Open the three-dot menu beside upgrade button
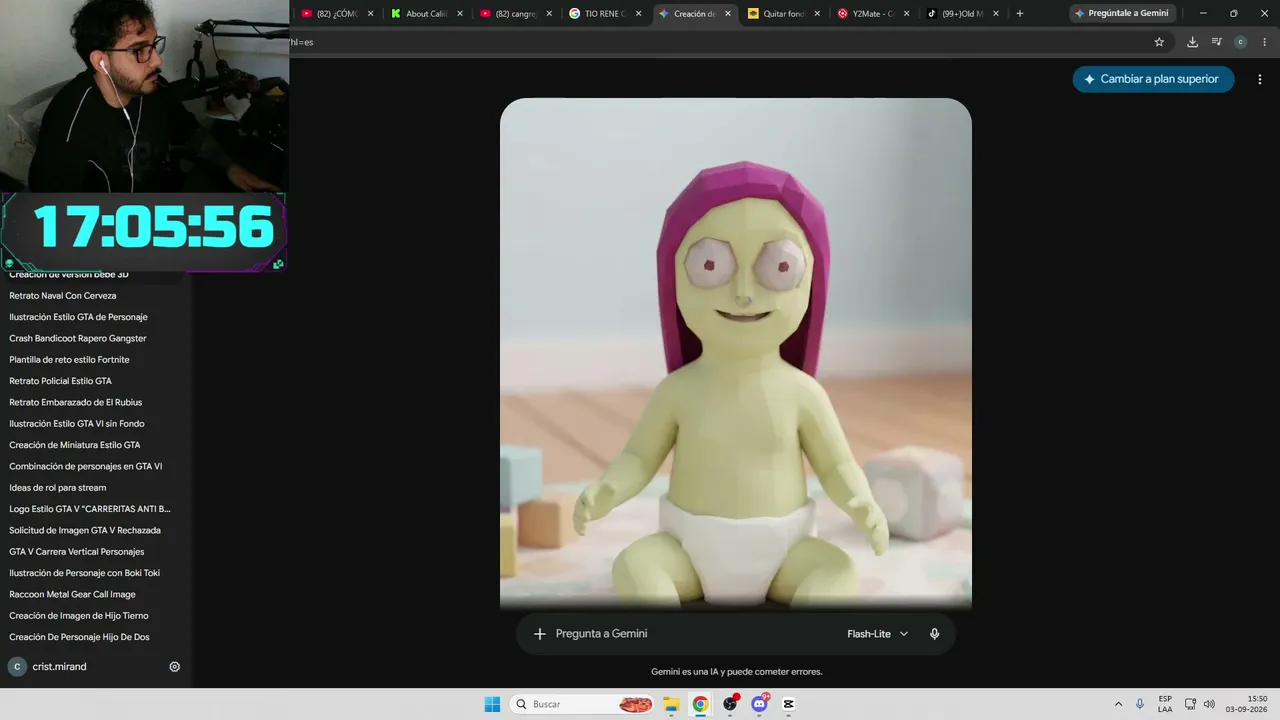This screenshot has width=1280, height=720. (x=1260, y=79)
